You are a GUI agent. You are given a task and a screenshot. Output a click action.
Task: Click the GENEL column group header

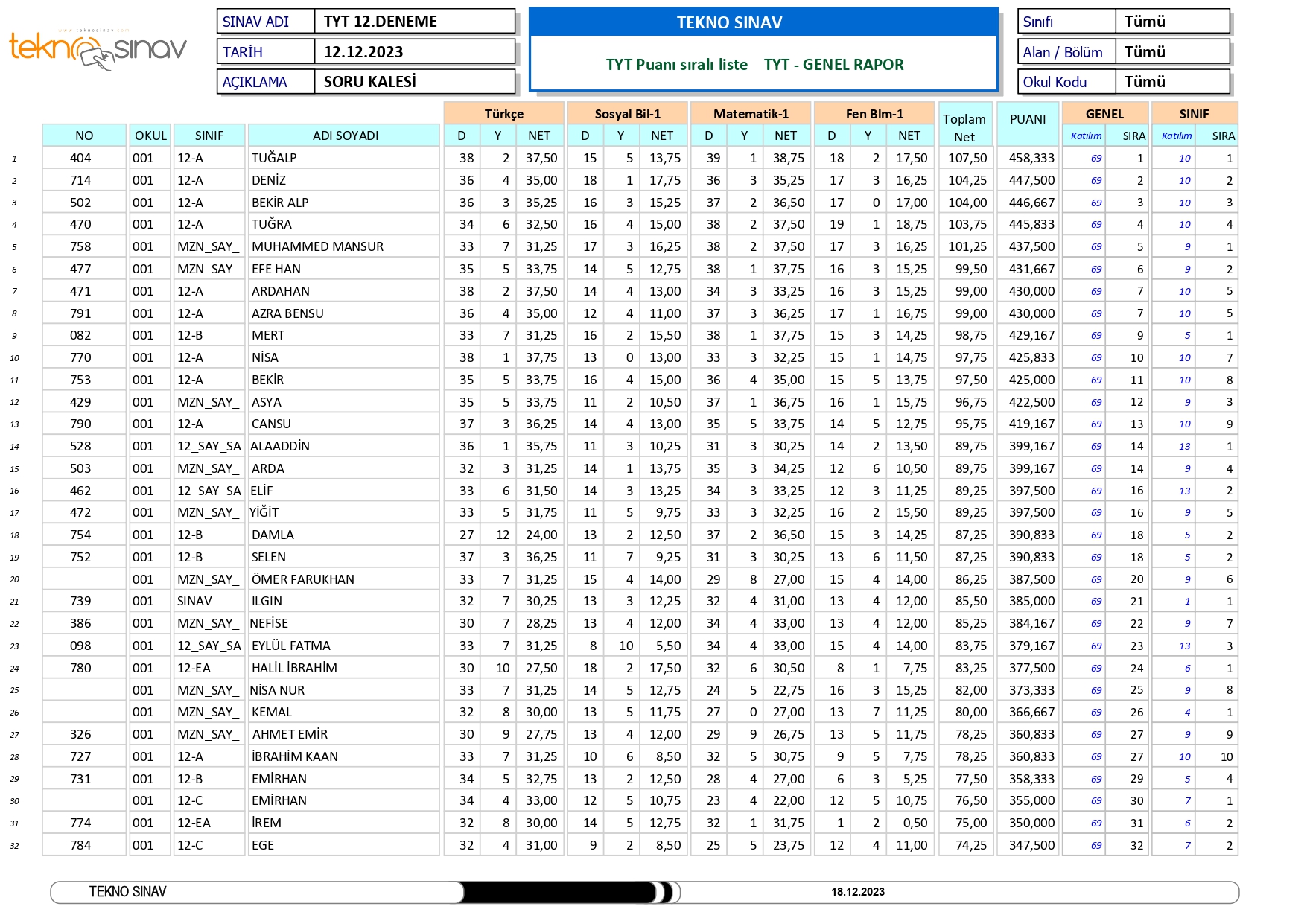(1104, 114)
